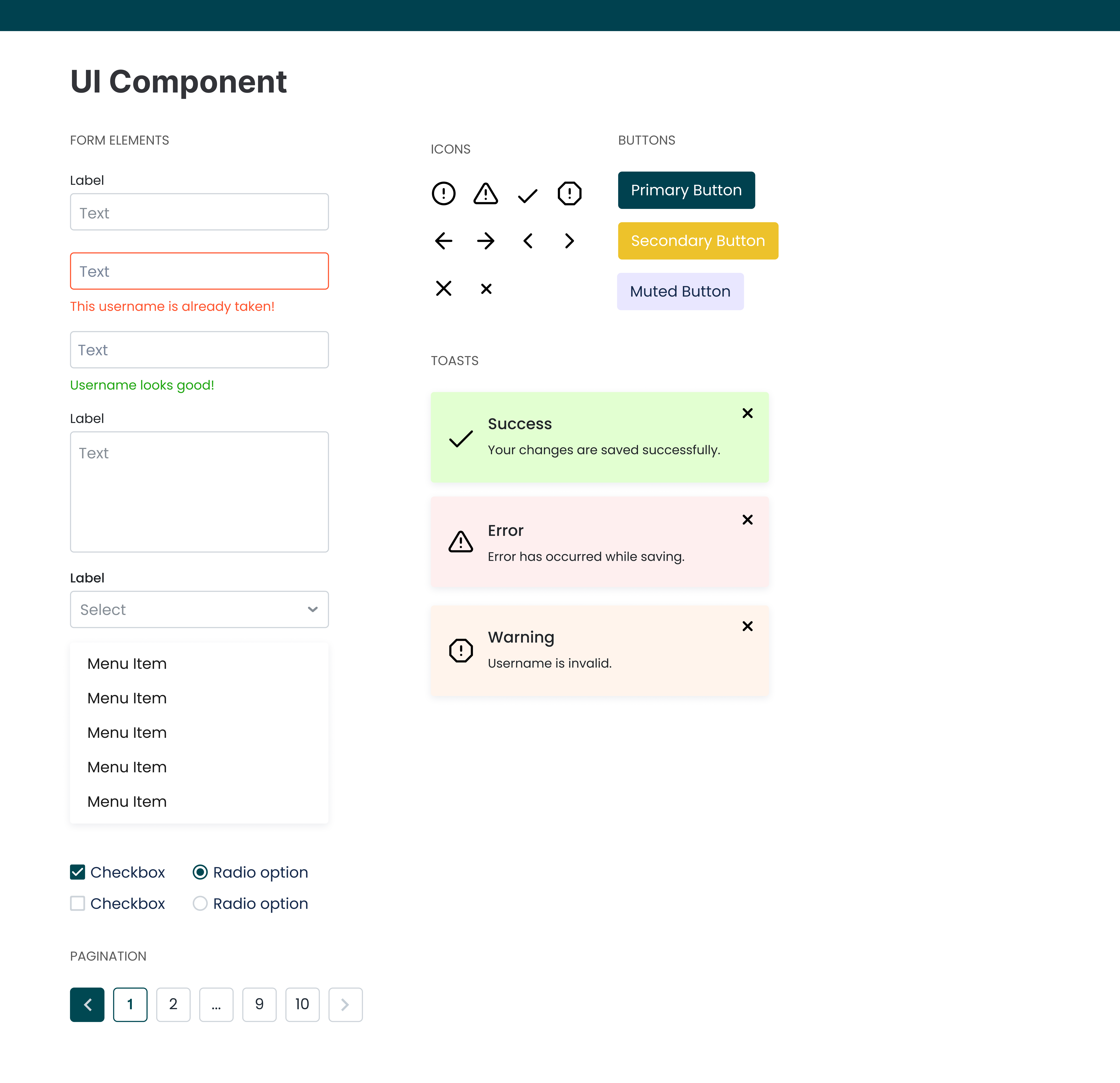Viewport: 1120px width, 1083px height.
Task: Click the triangle icon in Error toast
Action: point(461,541)
